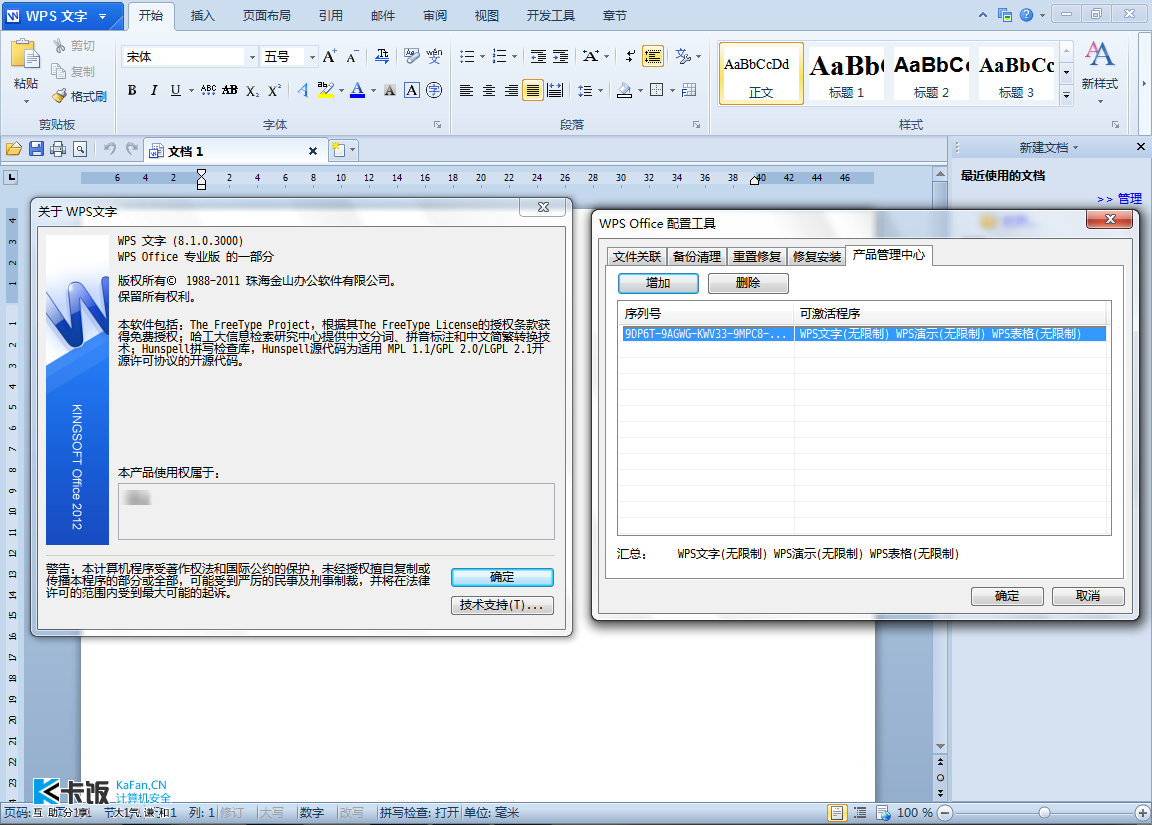
Task: Switch to the 审阅 ribbon tab
Action: point(435,15)
